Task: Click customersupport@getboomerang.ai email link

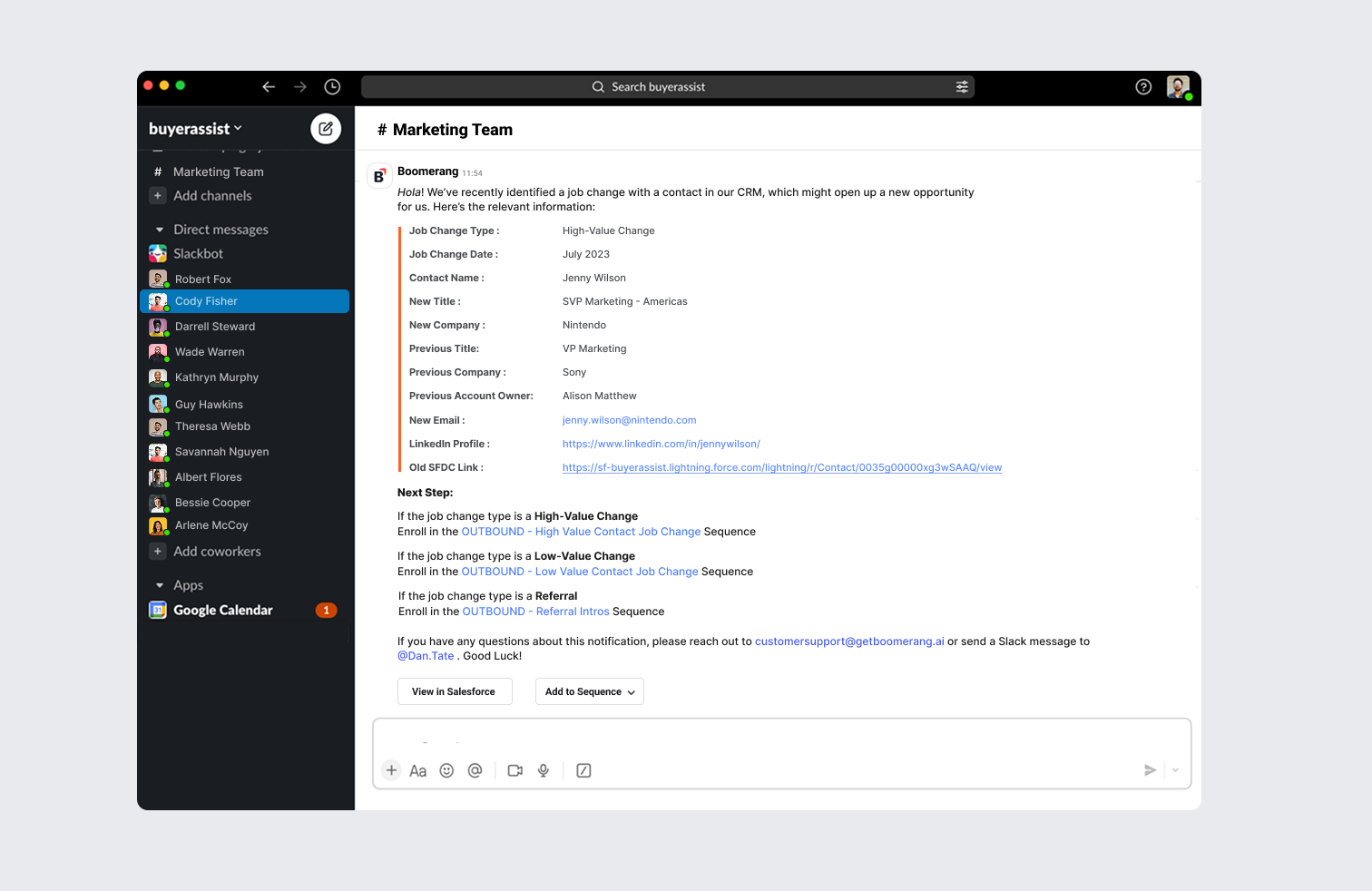Action: point(849,641)
